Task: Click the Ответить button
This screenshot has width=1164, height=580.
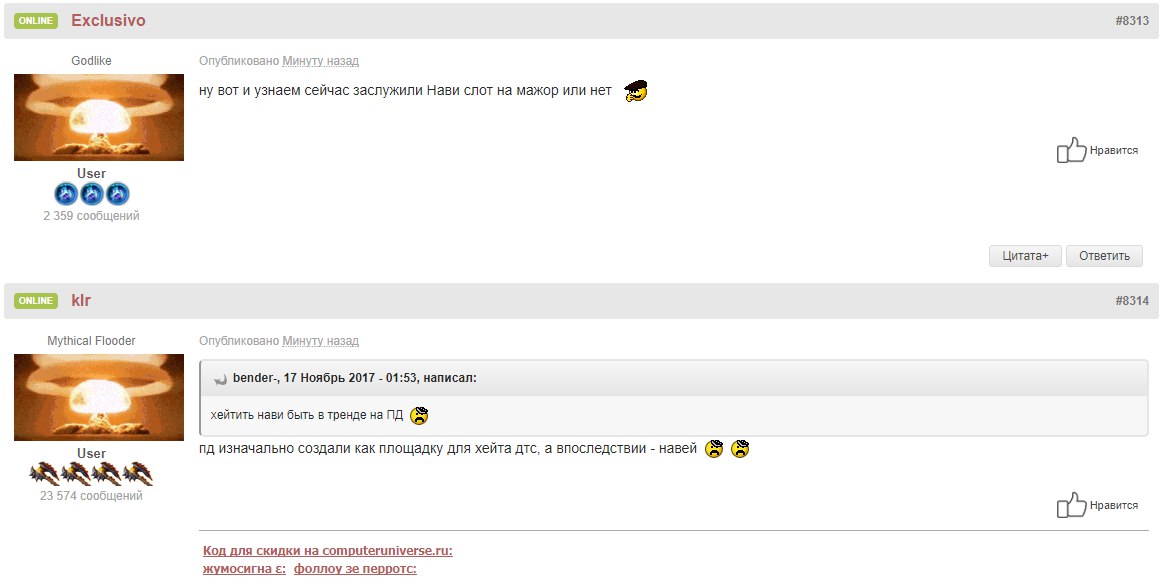Action: point(1105,255)
